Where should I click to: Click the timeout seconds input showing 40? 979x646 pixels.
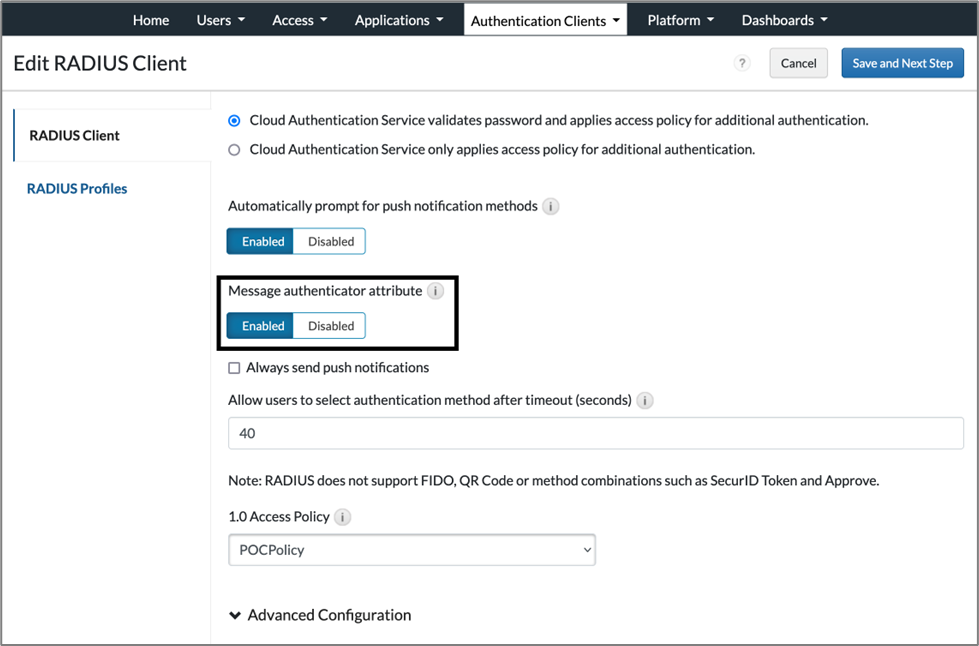[595, 433]
